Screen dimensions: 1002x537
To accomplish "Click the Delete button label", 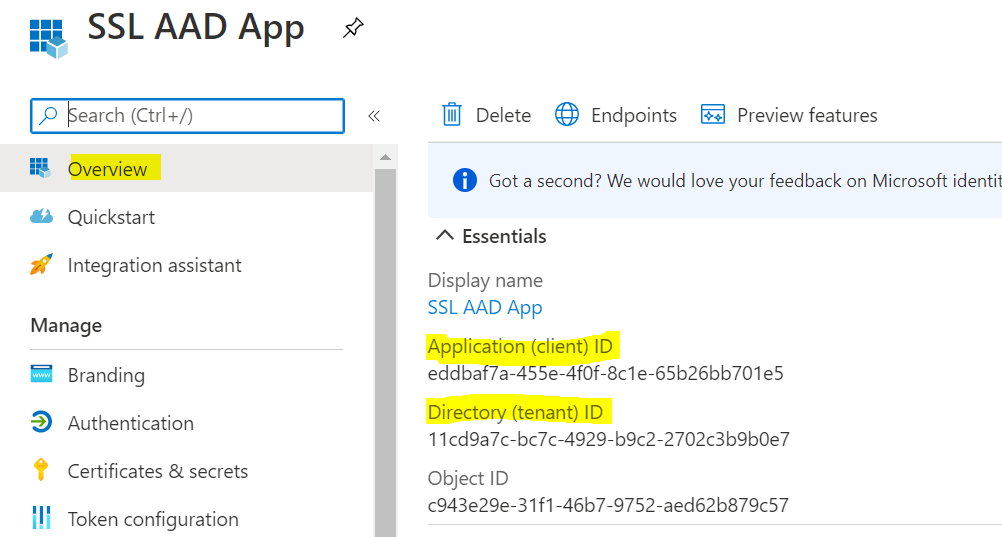I will 504,115.
